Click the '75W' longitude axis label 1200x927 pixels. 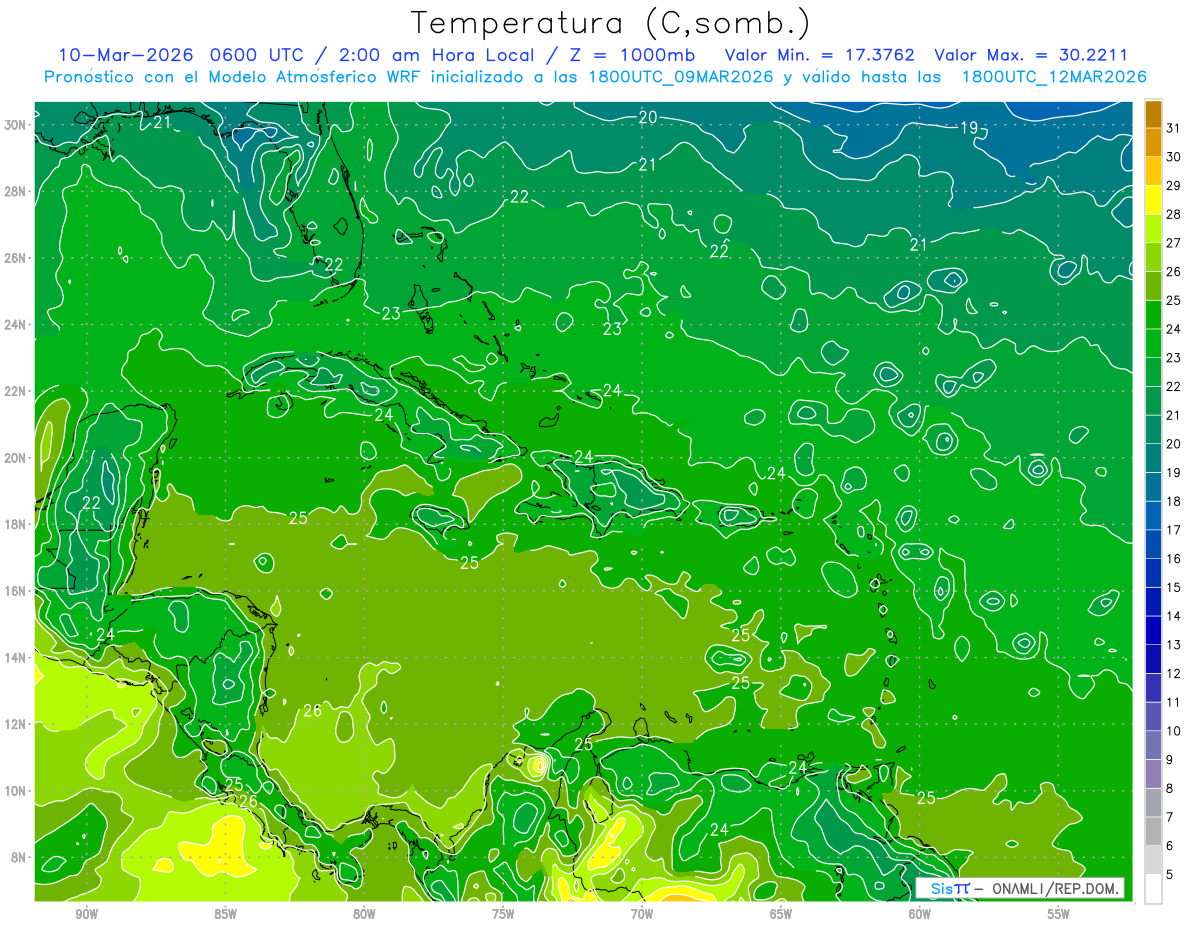pos(503,914)
